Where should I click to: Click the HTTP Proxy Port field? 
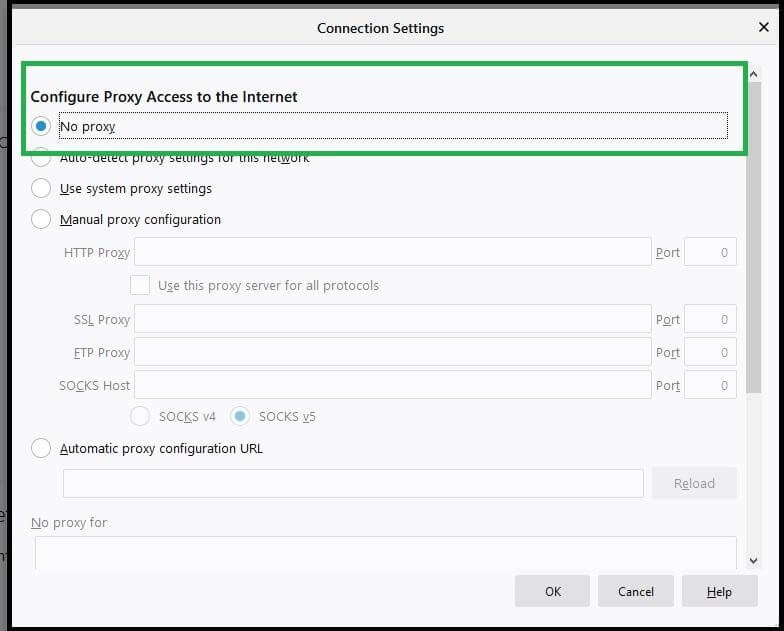(x=710, y=252)
